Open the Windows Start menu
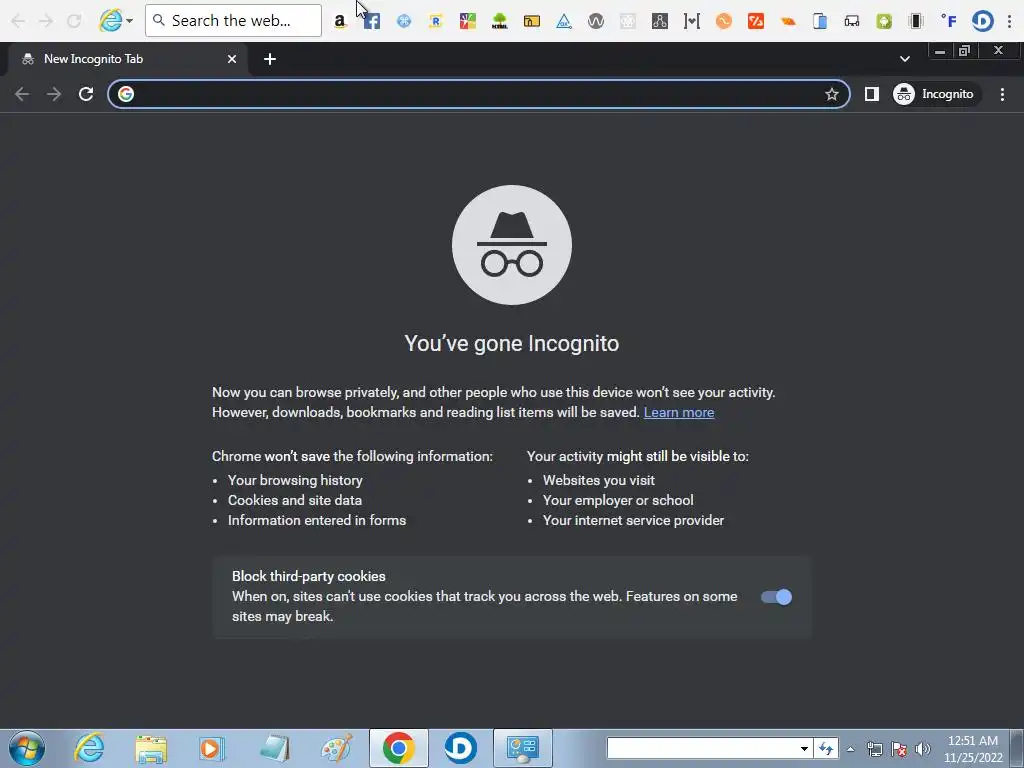This screenshot has width=1024, height=768. tap(27, 748)
